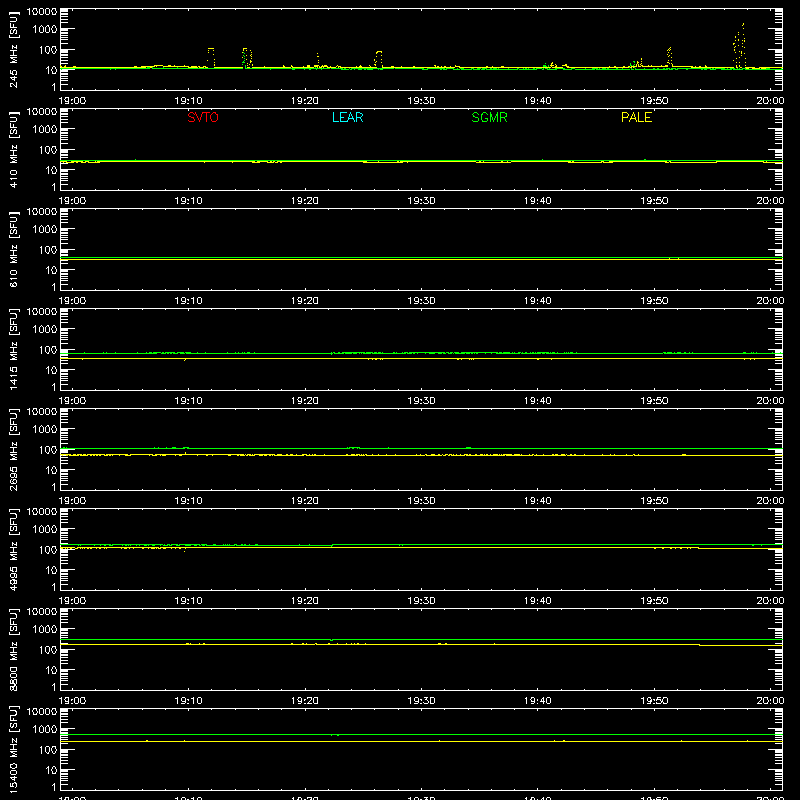Click the 19:00 tick label under the 245 MHz plot

[x=72, y=101]
